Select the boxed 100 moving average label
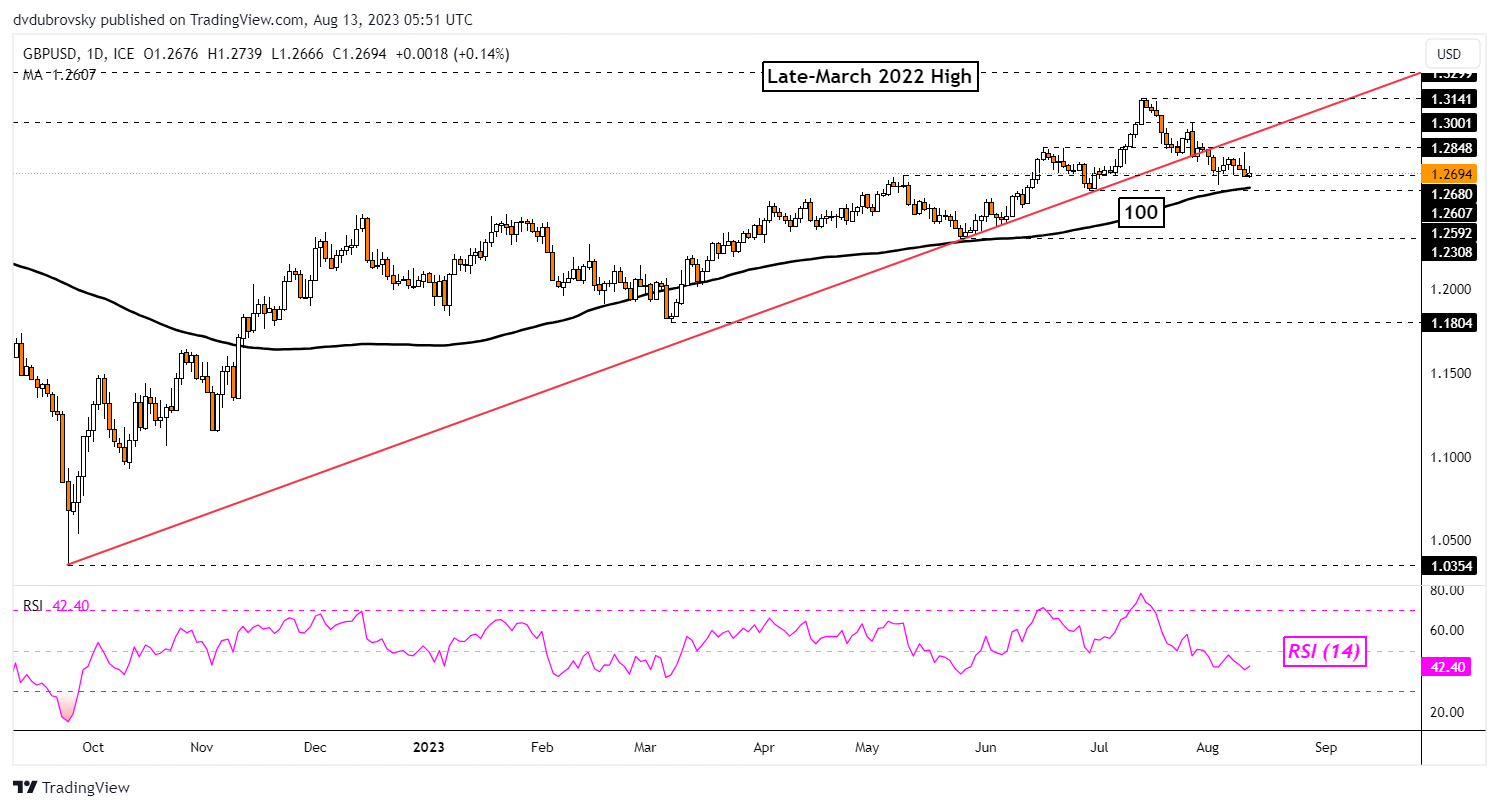The width and height of the screenshot is (1499, 809). point(1141,213)
